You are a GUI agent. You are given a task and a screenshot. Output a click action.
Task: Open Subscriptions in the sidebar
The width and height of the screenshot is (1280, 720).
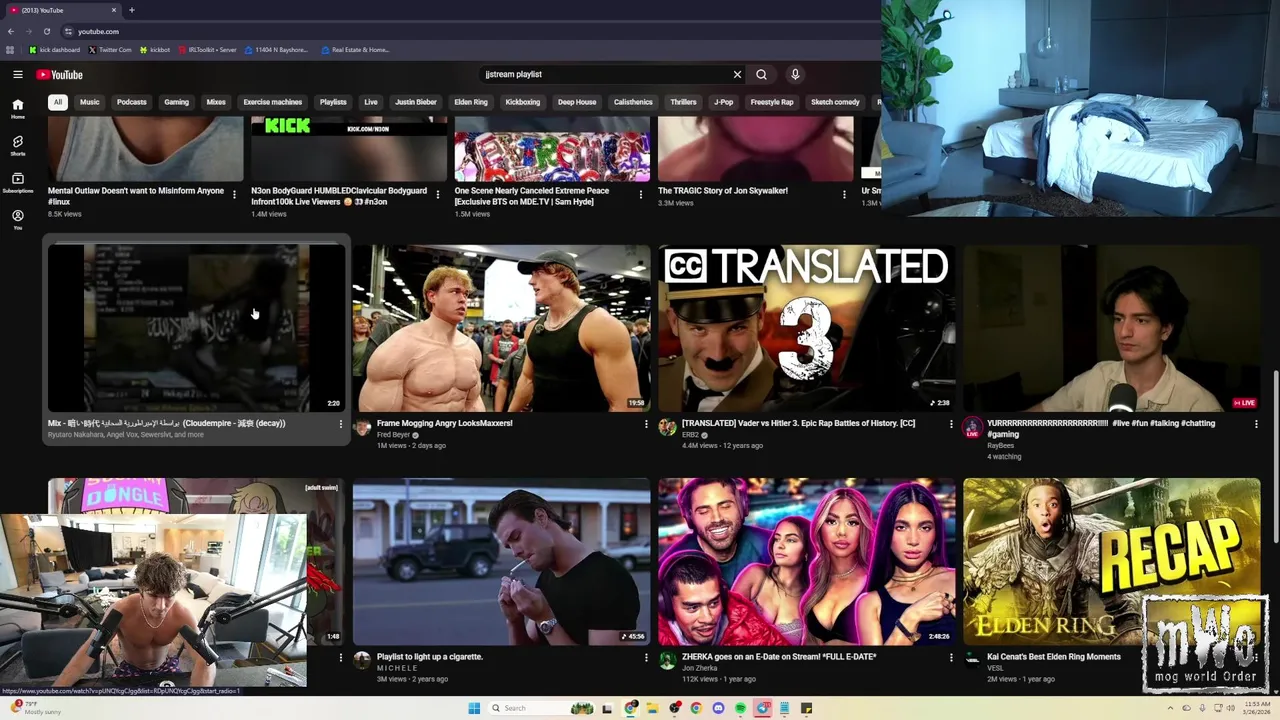[x=17, y=182]
